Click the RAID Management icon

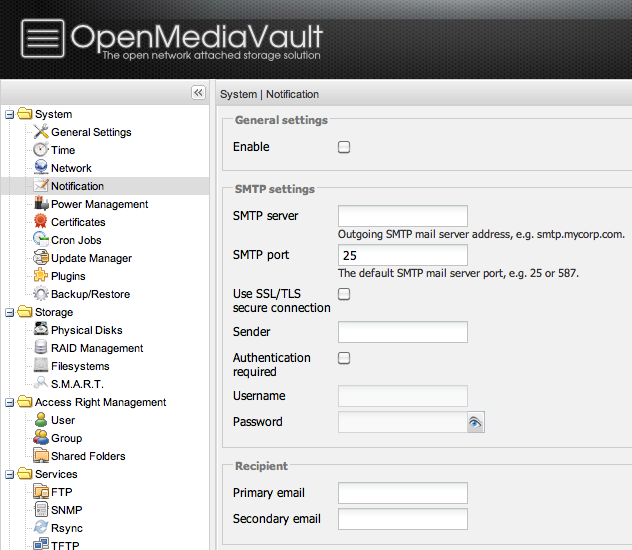41,348
